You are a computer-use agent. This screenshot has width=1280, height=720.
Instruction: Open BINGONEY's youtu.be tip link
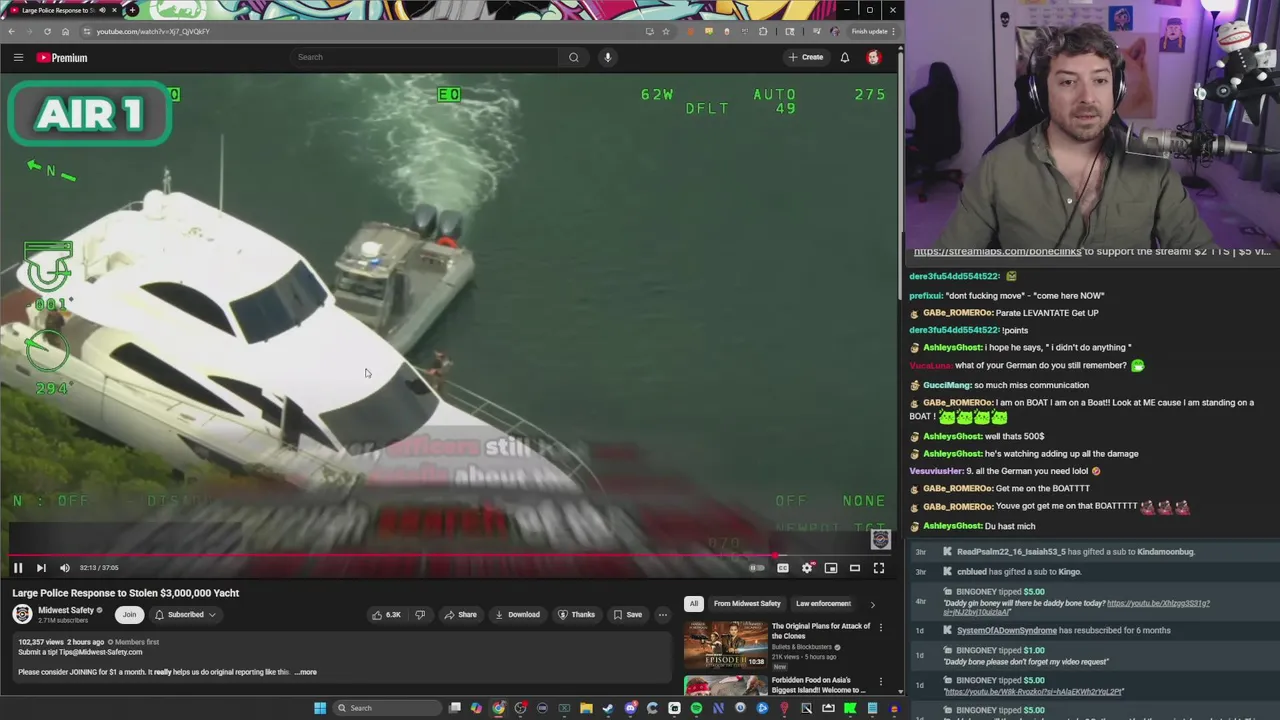tap(1032, 692)
